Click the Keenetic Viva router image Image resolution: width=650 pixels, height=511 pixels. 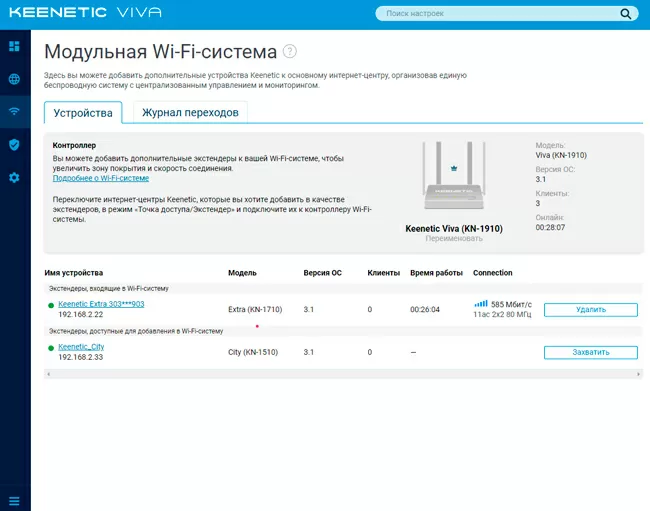coord(453,178)
